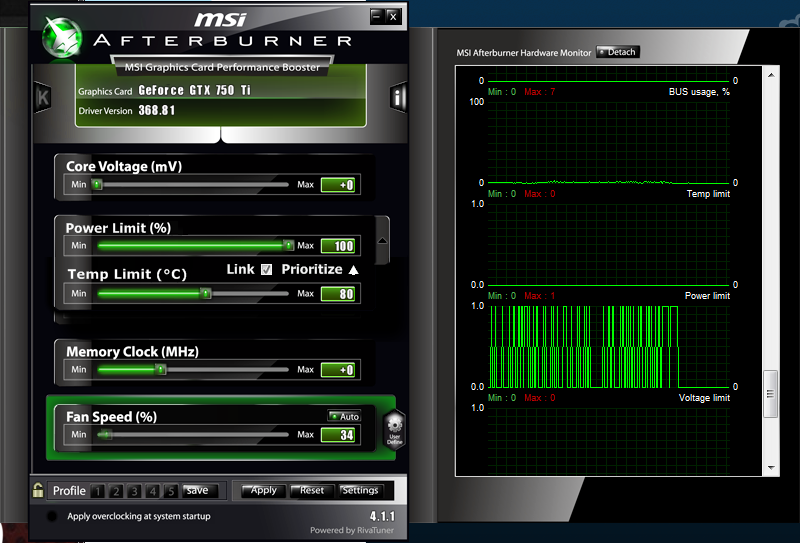Click the Voltage limit graph label

point(704,398)
